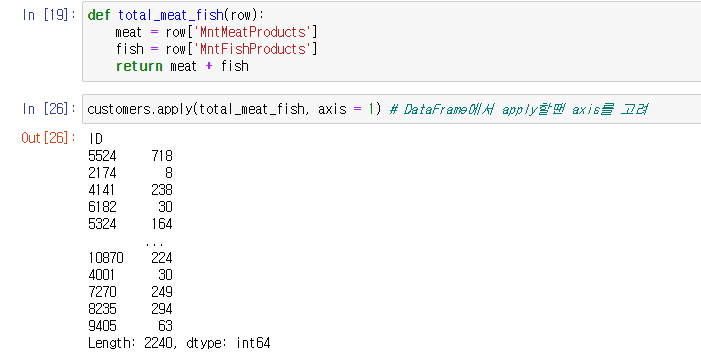Click the def total_meat_fish(row) line

(176, 15)
